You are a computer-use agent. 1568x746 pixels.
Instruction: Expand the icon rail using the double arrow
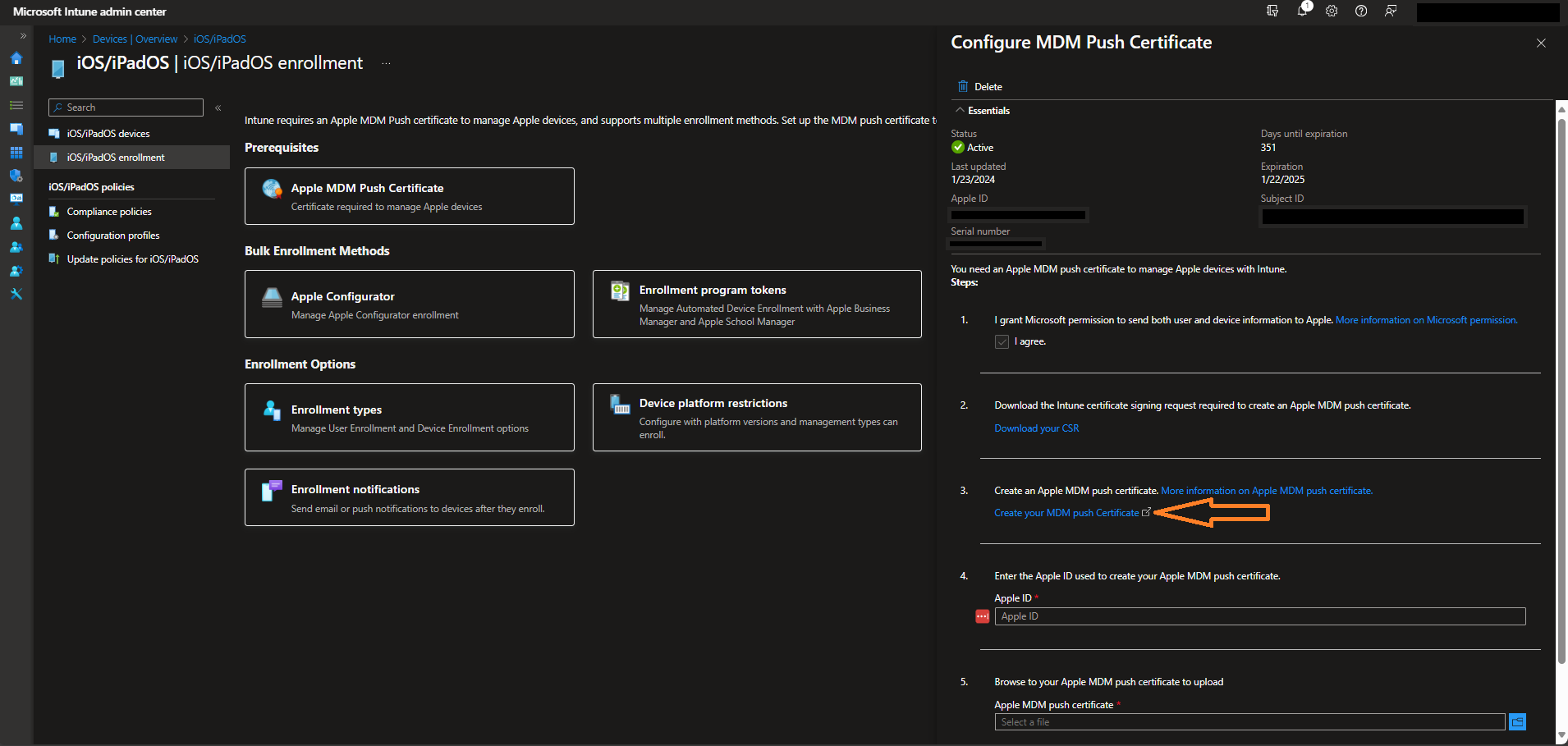coord(23,36)
